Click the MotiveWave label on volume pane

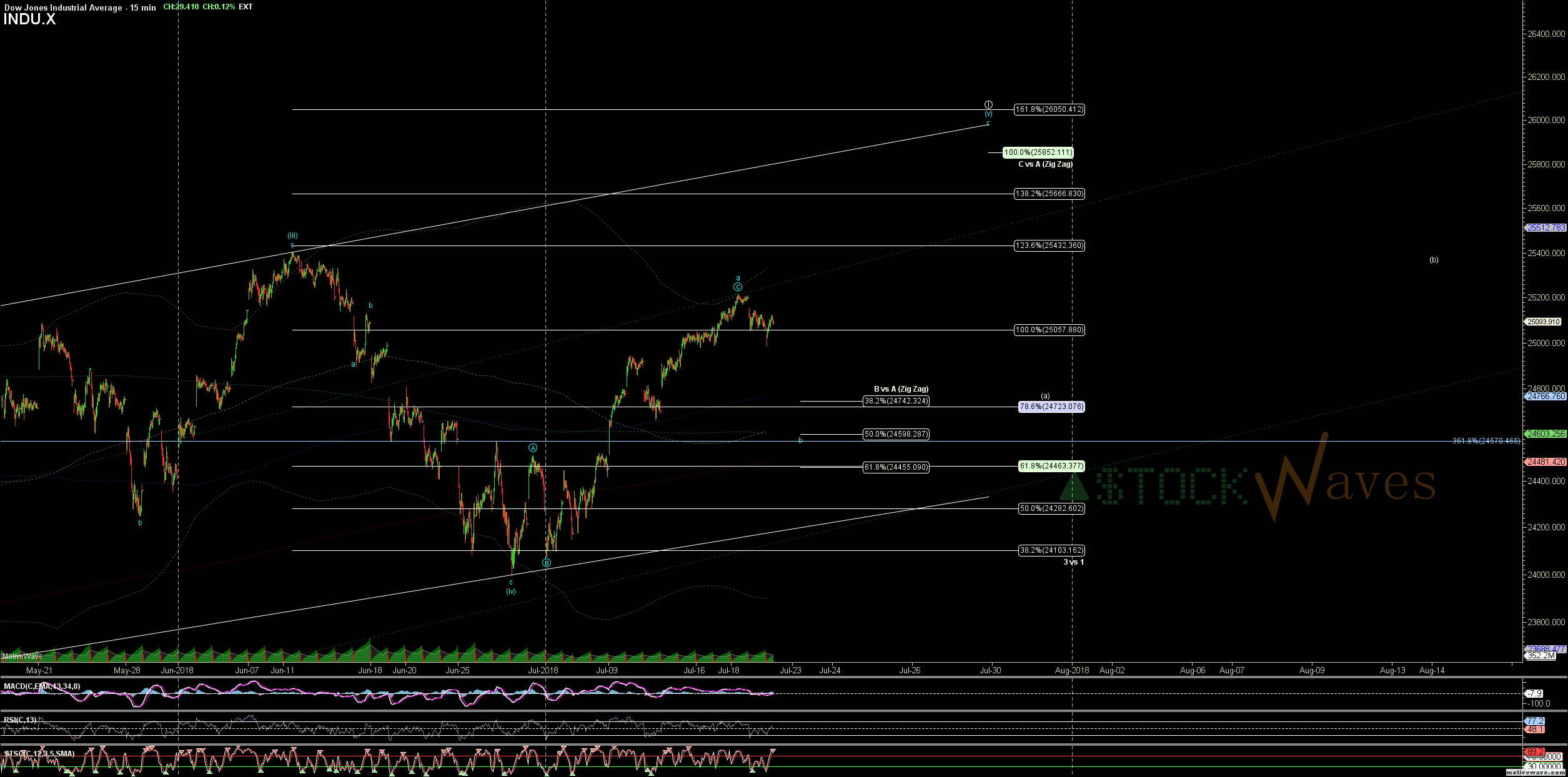click(22, 656)
